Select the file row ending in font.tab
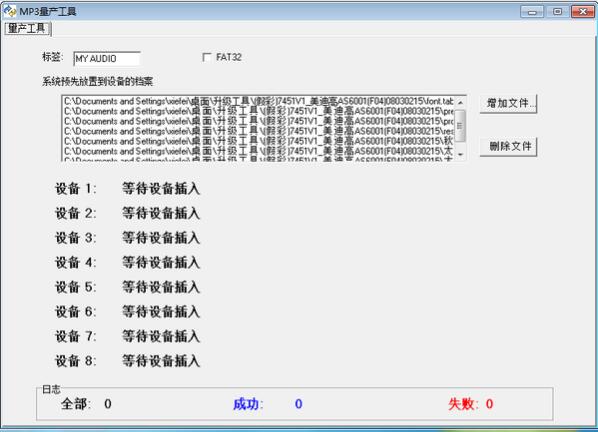Screen dimensions: 598x432 pos(259,101)
